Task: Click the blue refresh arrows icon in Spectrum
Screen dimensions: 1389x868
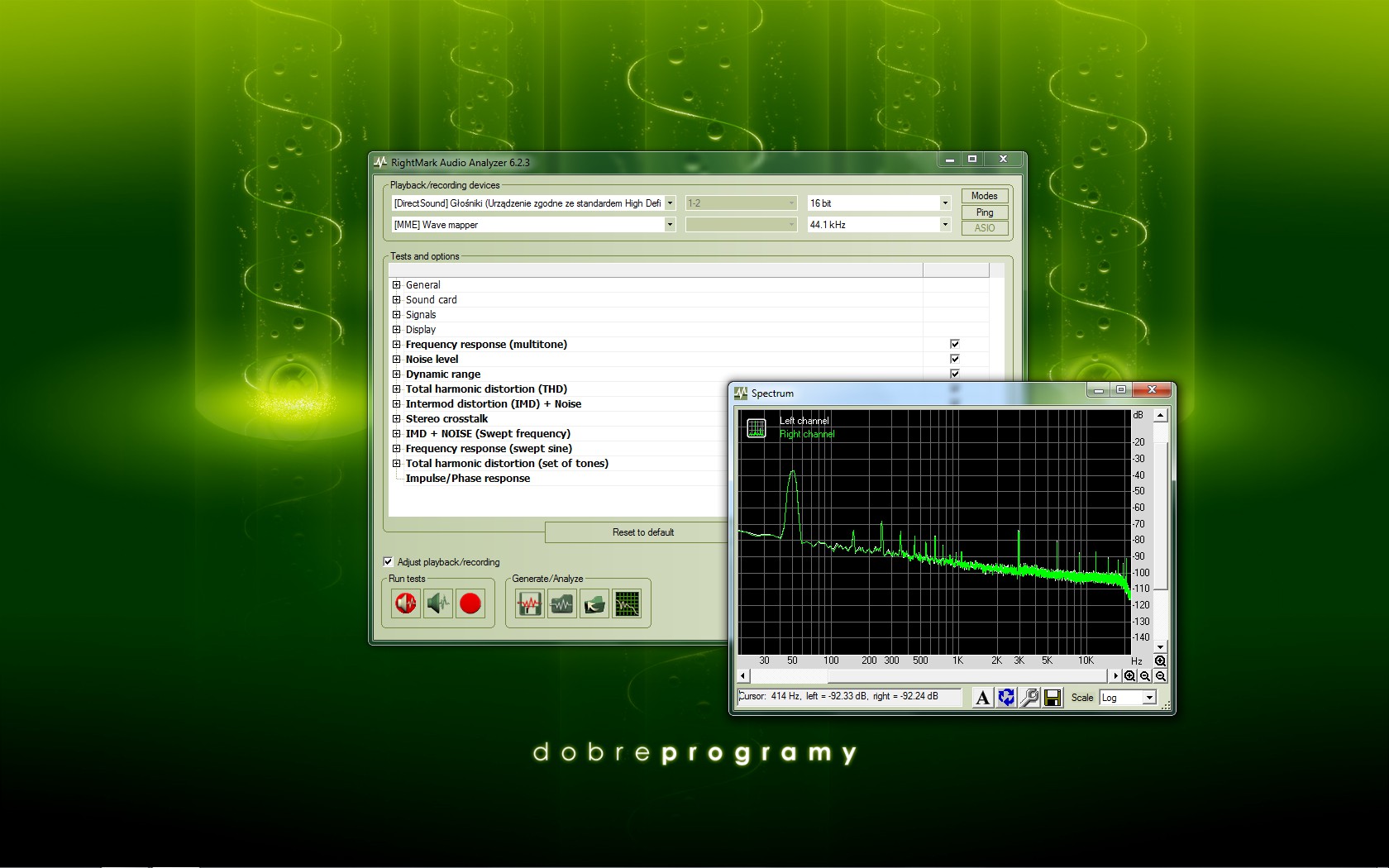Action: [1006, 698]
